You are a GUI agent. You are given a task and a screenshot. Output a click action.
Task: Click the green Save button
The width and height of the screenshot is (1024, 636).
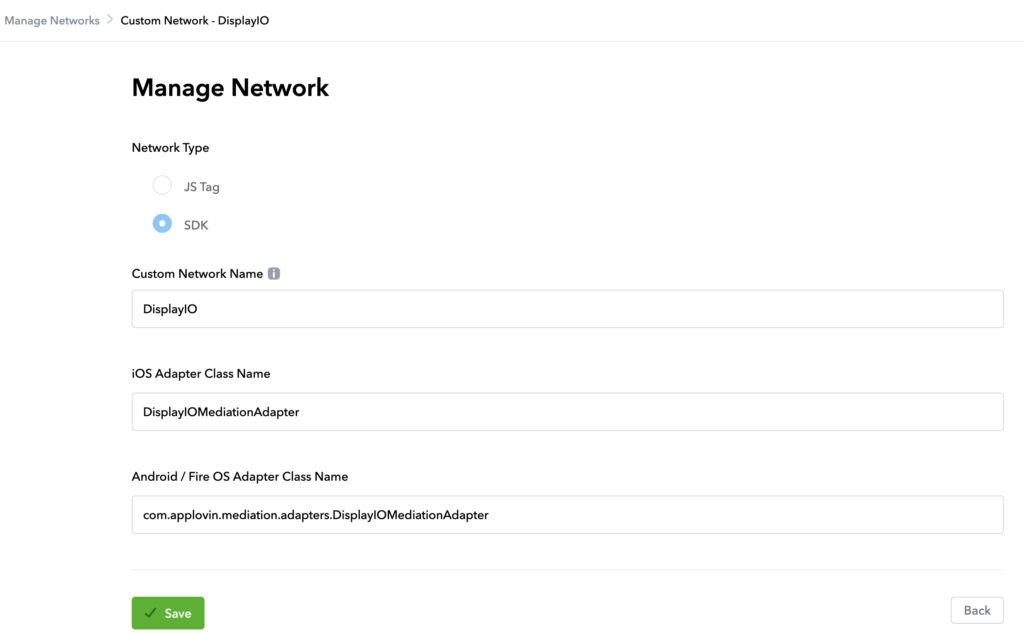(168, 613)
